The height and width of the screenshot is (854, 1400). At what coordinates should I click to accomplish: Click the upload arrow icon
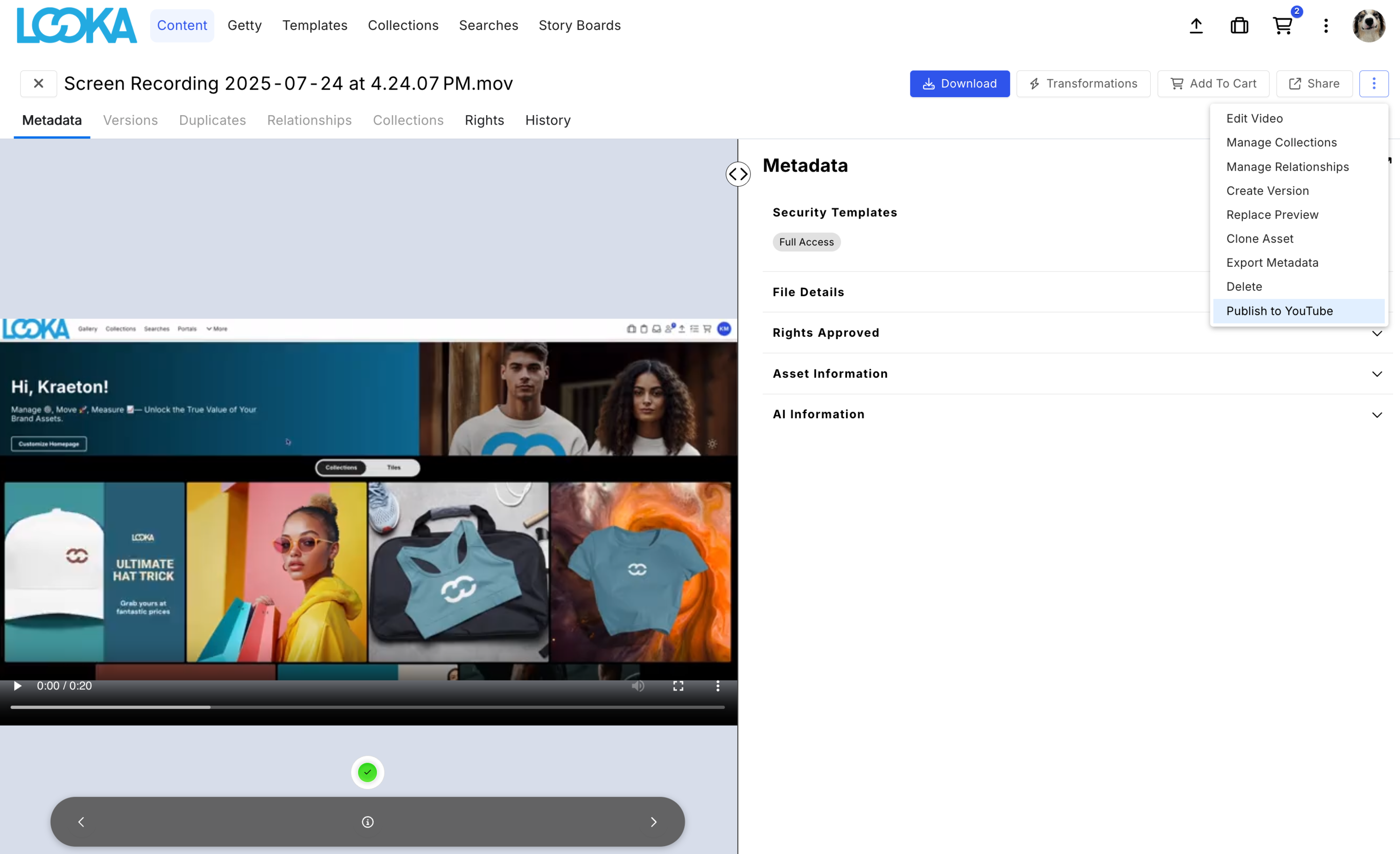click(1196, 26)
